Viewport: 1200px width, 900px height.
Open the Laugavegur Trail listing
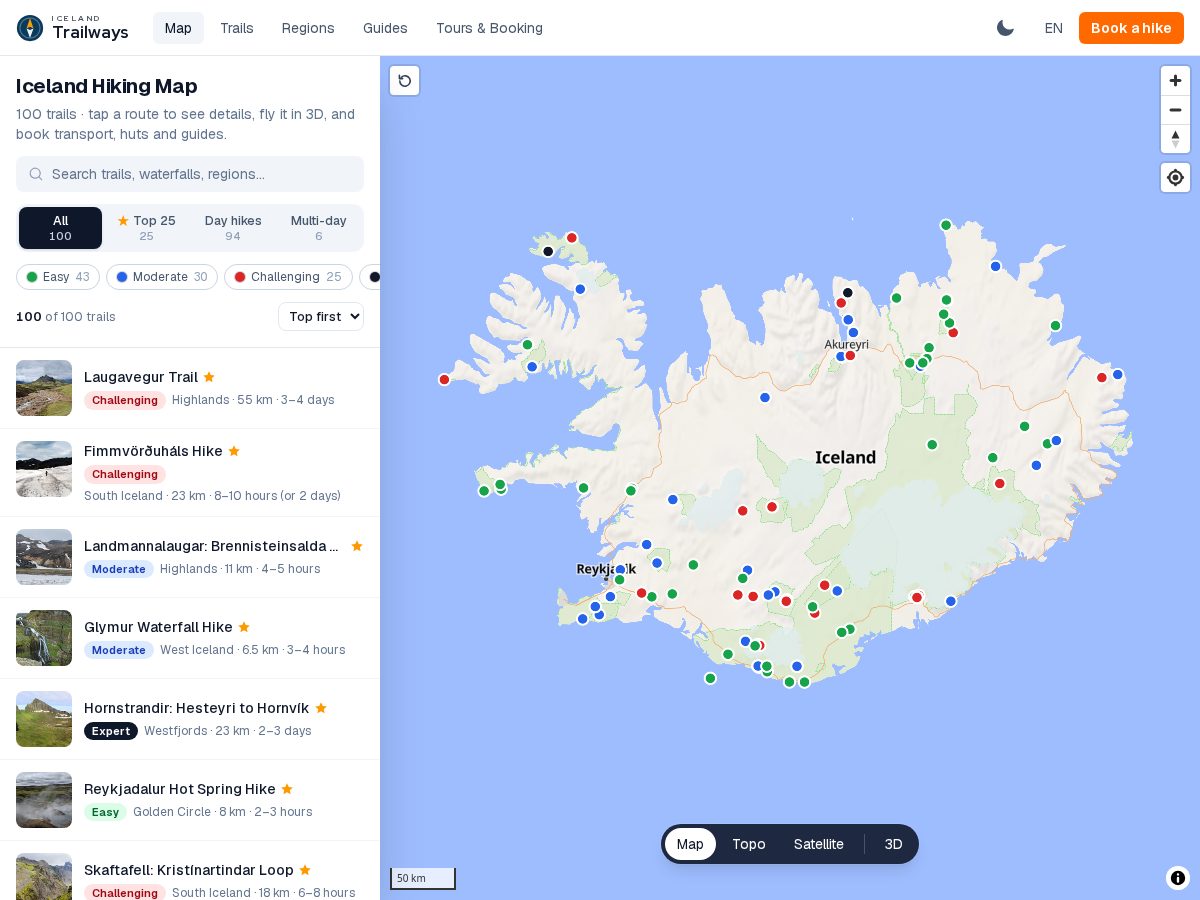(x=190, y=388)
